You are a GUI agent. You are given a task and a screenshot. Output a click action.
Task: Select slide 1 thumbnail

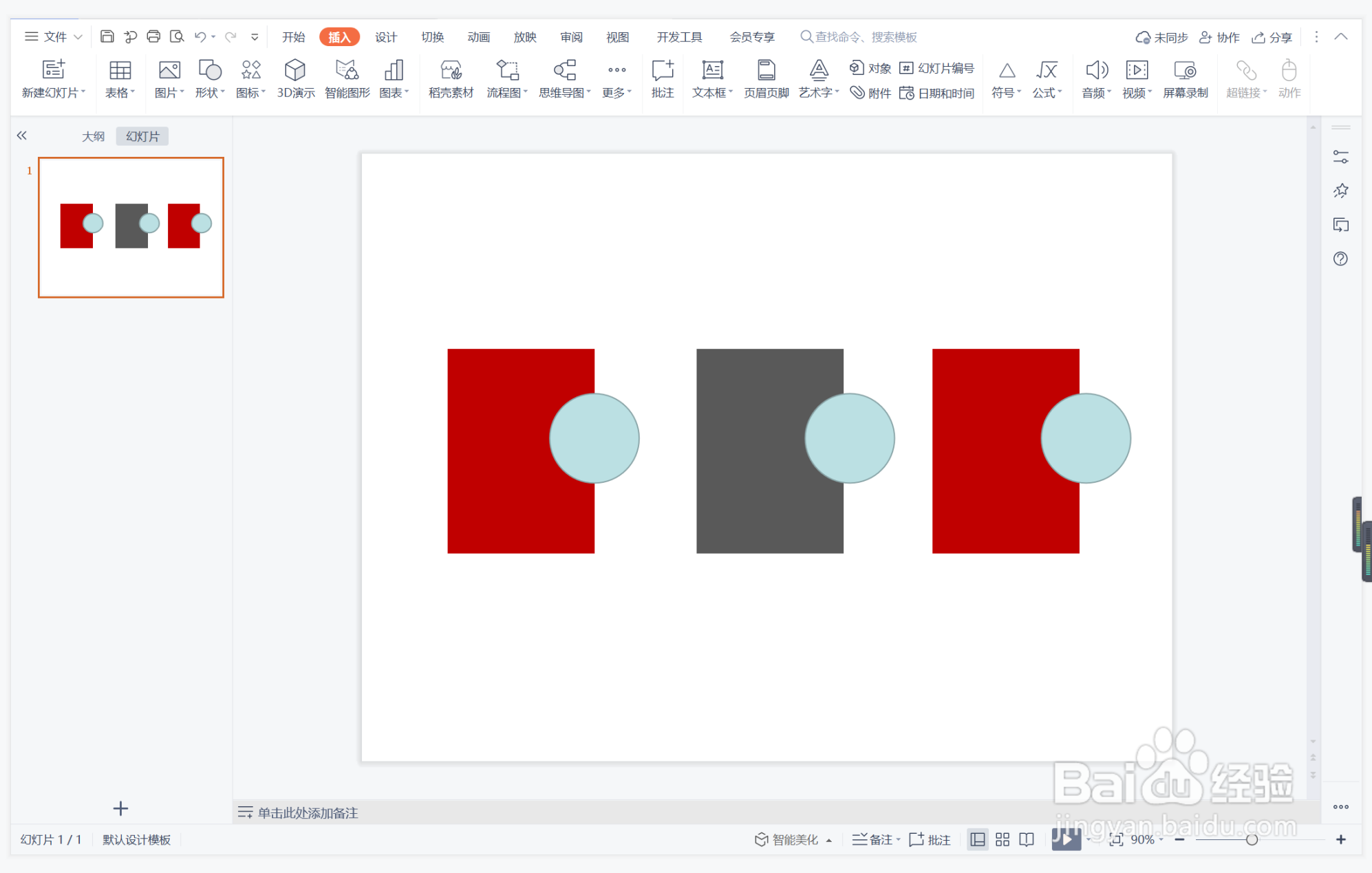[x=131, y=227]
